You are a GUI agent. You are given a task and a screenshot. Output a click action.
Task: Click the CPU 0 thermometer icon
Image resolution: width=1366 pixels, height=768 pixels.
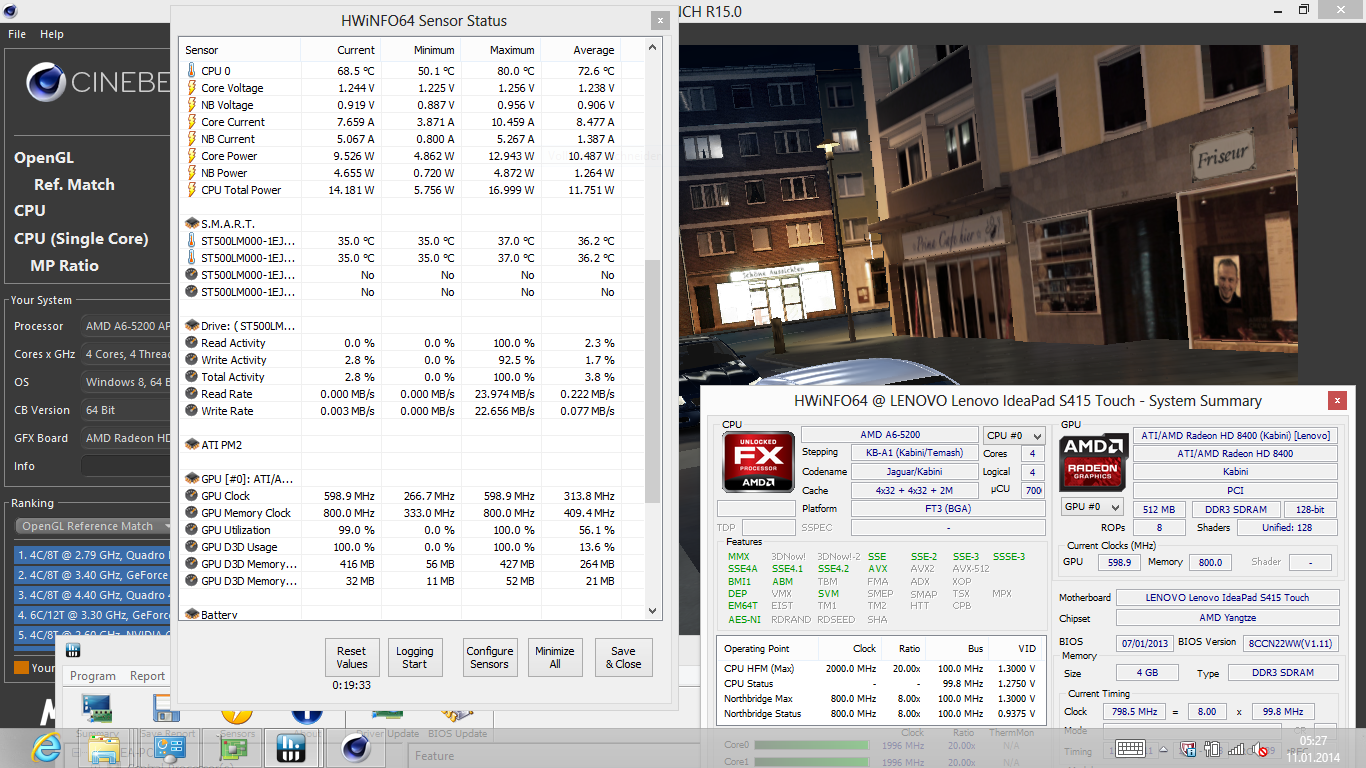tap(192, 71)
